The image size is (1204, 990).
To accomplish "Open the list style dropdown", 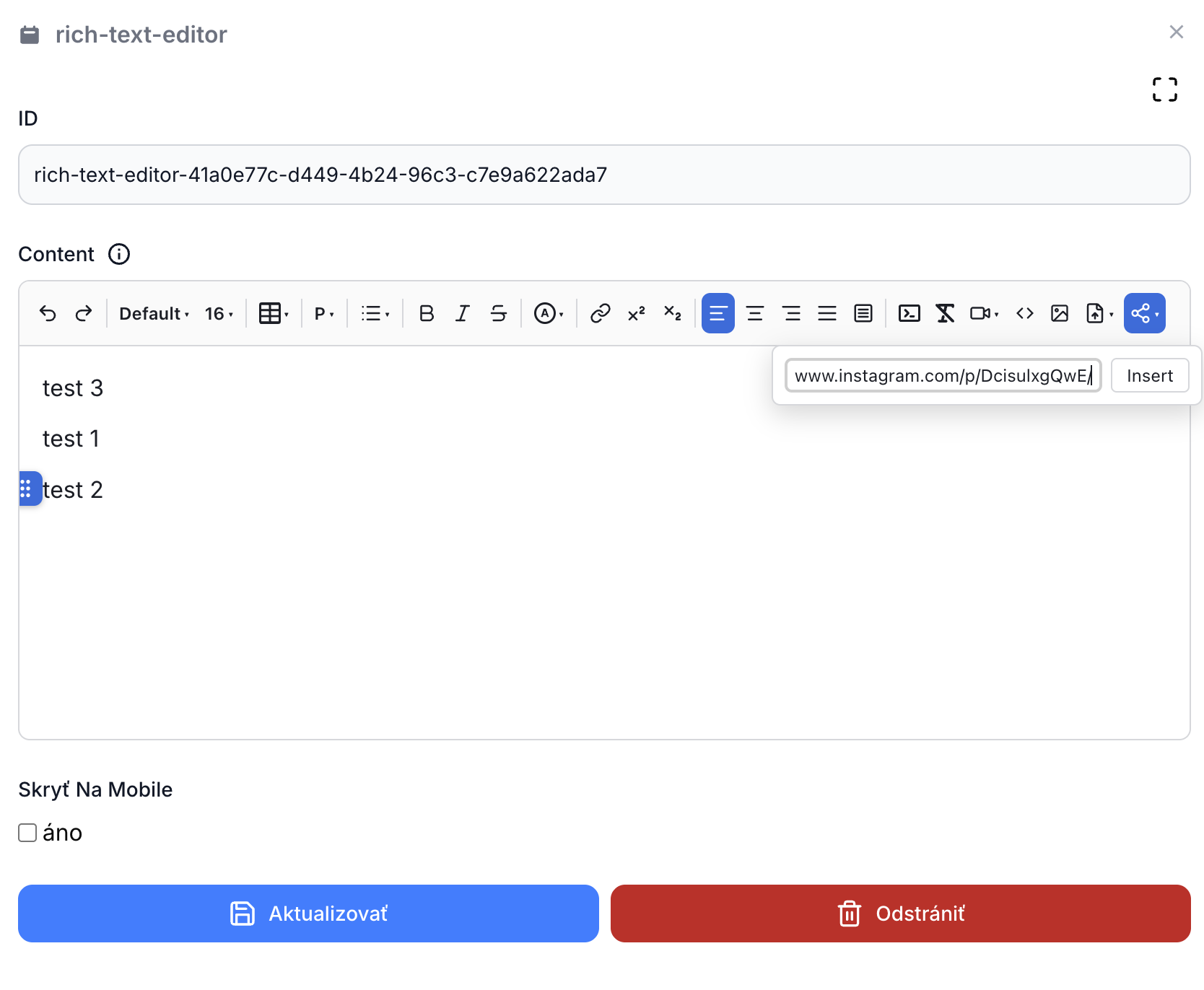I will click(375, 313).
